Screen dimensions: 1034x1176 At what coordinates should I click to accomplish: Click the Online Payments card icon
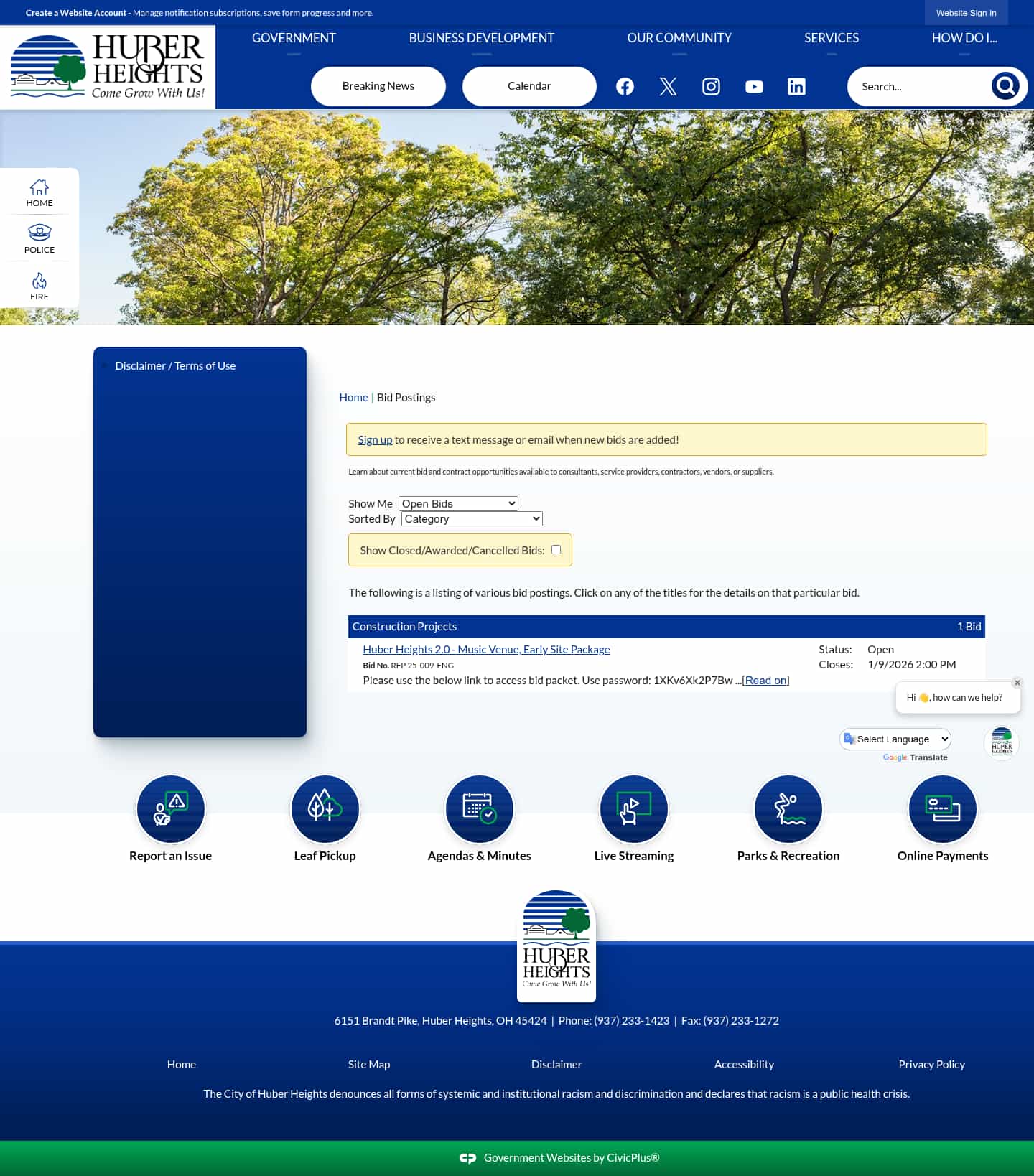943,809
